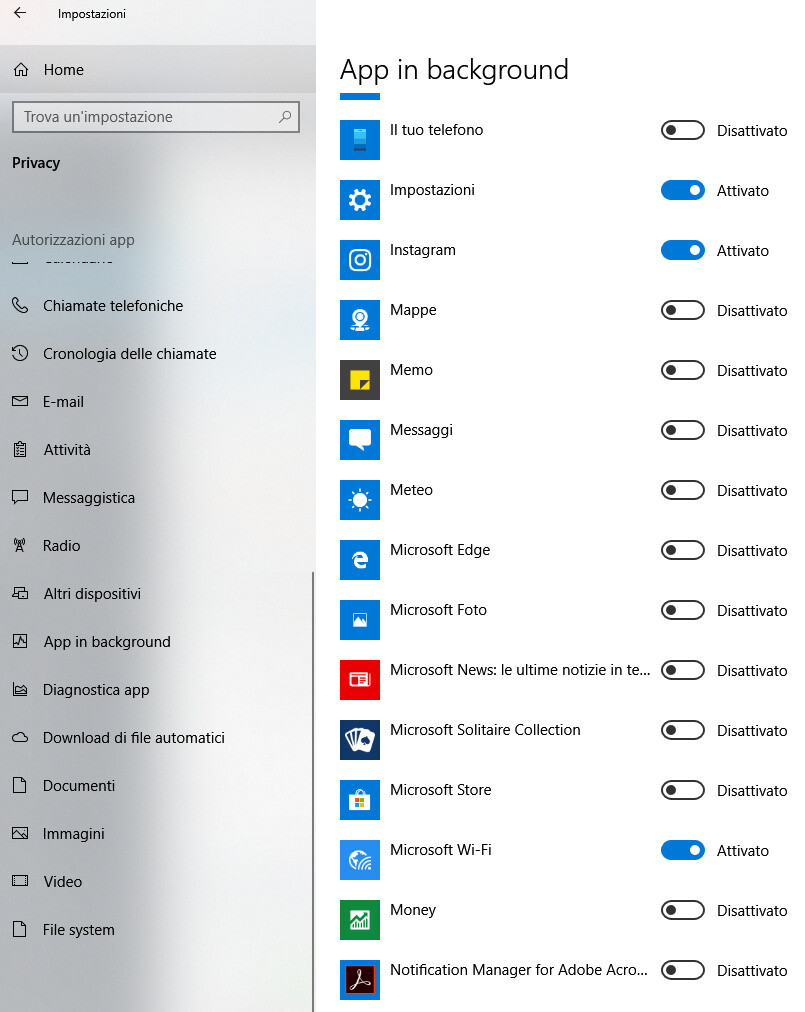Click the Solitaire Collection cards icon
Image resolution: width=805 pixels, height=1012 pixels.
[x=360, y=740]
